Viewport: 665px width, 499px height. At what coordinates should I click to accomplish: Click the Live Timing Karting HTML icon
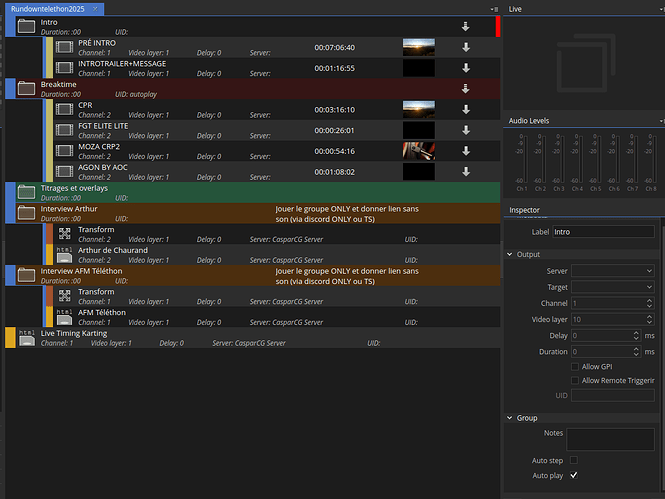click(26, 337)
